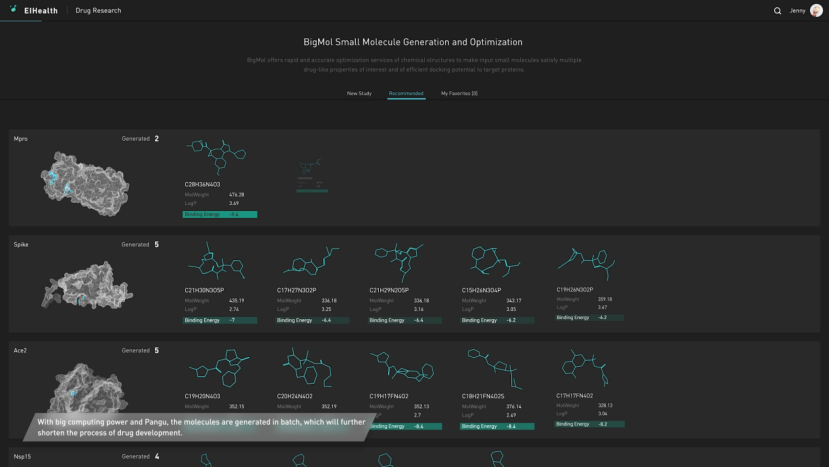This screenshot has width=830, height=467.
Task: Open molecule structure C21H30N3O5P
Action: (x=216, y=262)
